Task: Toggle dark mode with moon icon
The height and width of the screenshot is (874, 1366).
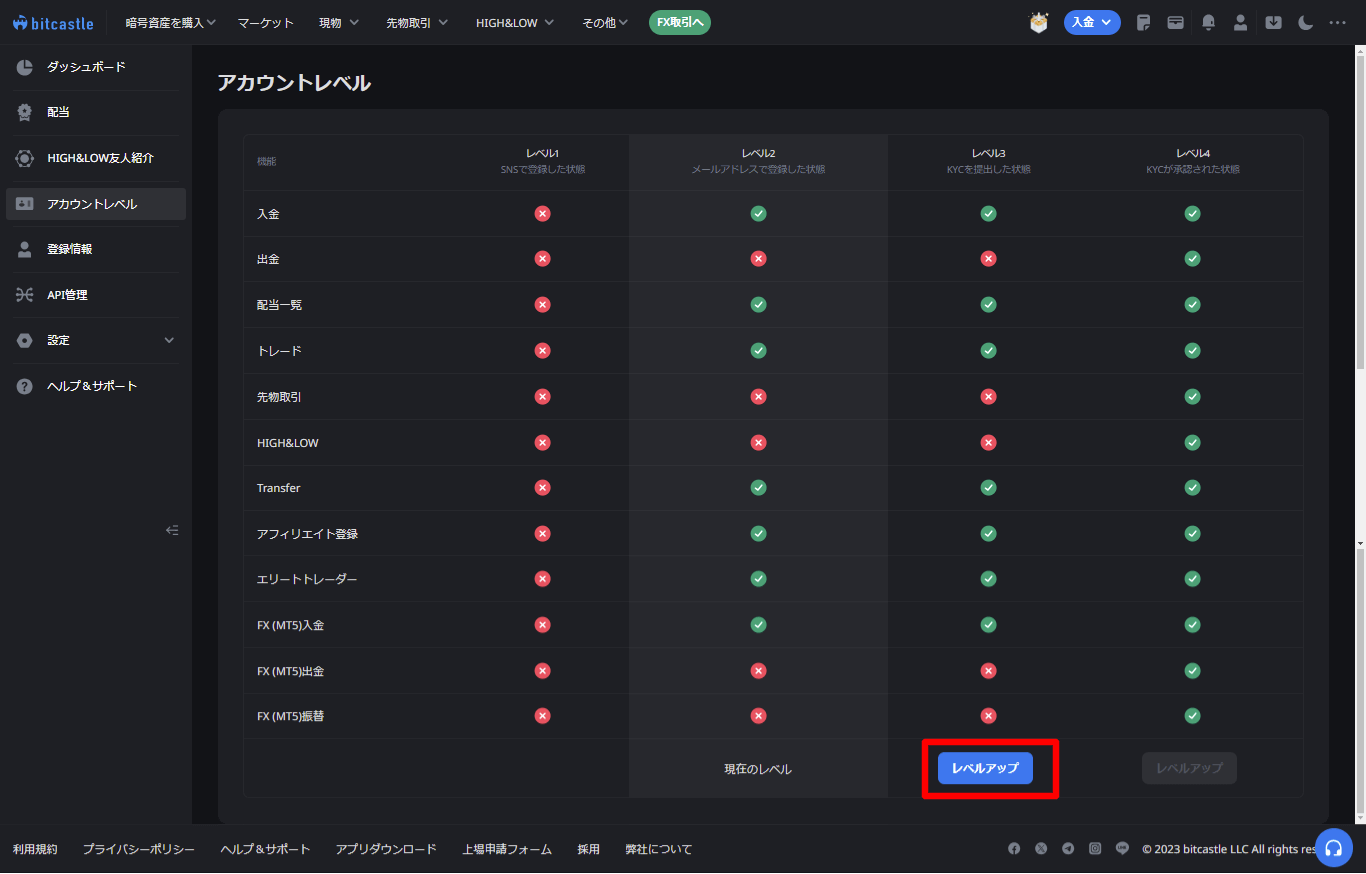Action: (1305, 22)
